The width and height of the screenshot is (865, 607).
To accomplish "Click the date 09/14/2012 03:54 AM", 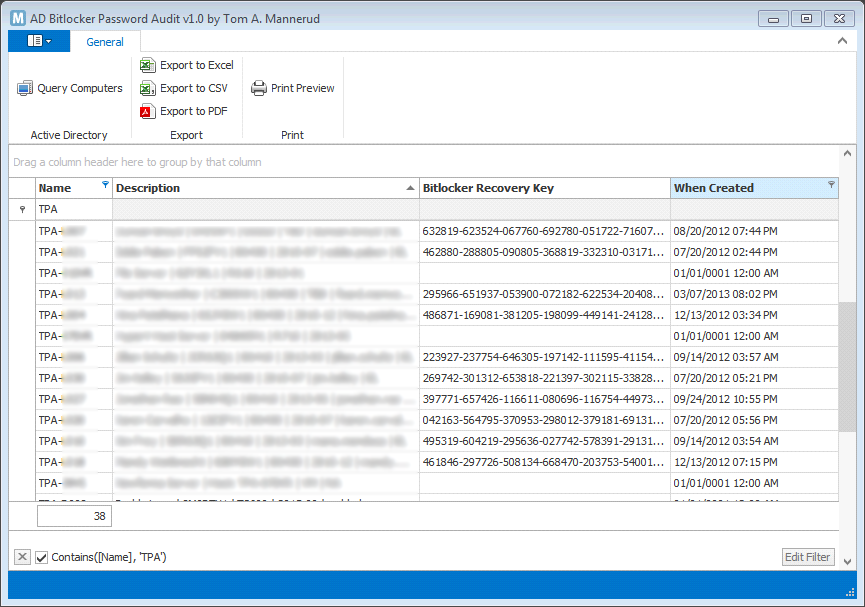I will point(725,441).
